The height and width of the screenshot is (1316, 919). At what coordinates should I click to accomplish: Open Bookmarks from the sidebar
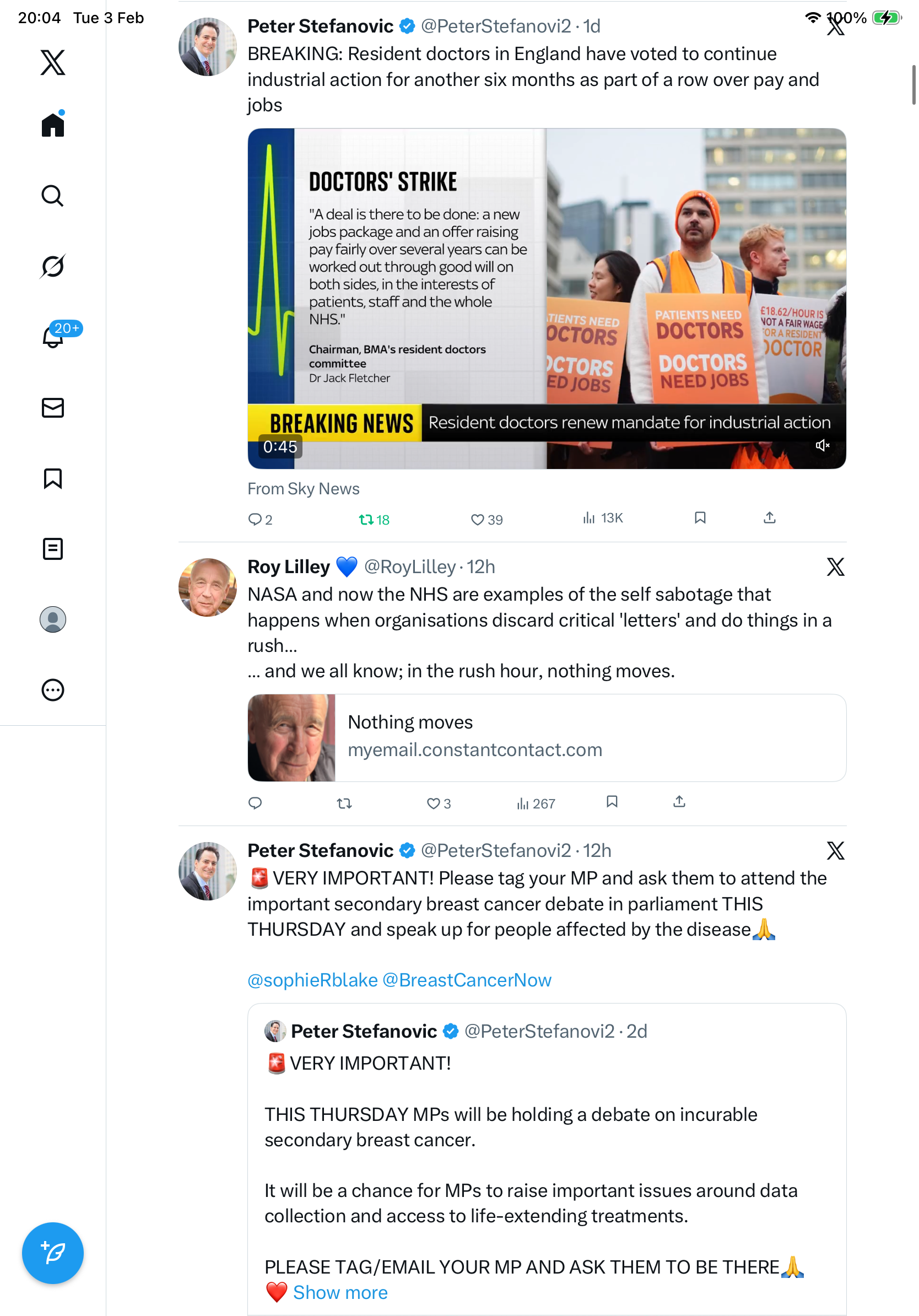[x=53, y=478]
